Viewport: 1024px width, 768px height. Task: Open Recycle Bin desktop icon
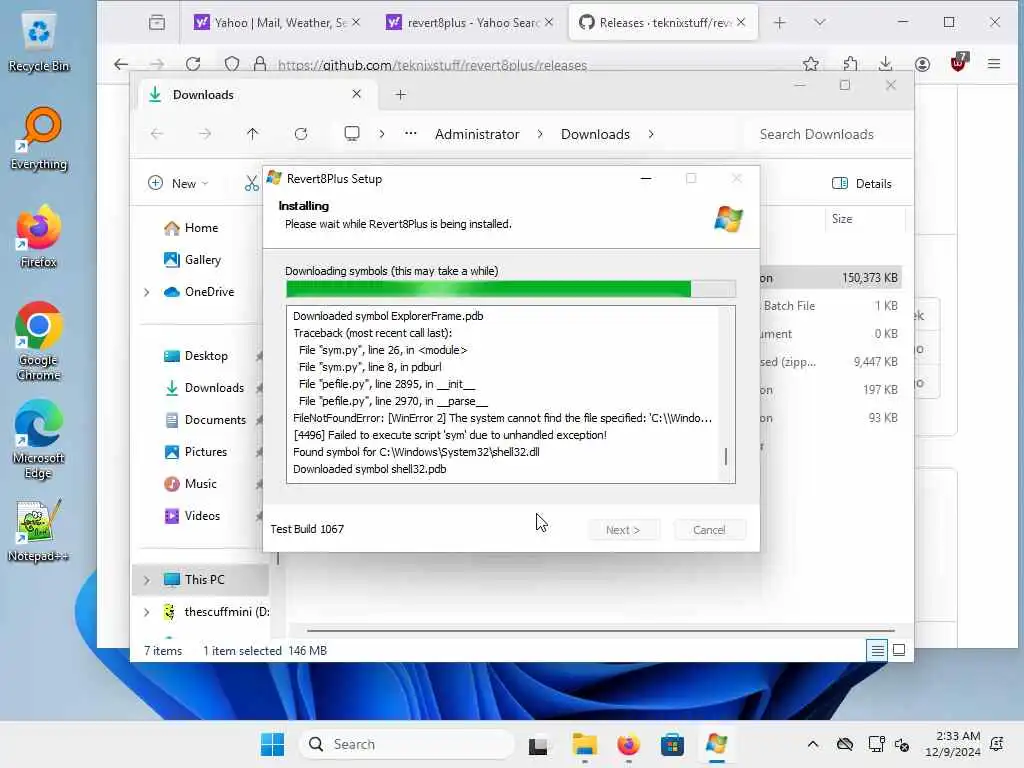tap(39, 42)
